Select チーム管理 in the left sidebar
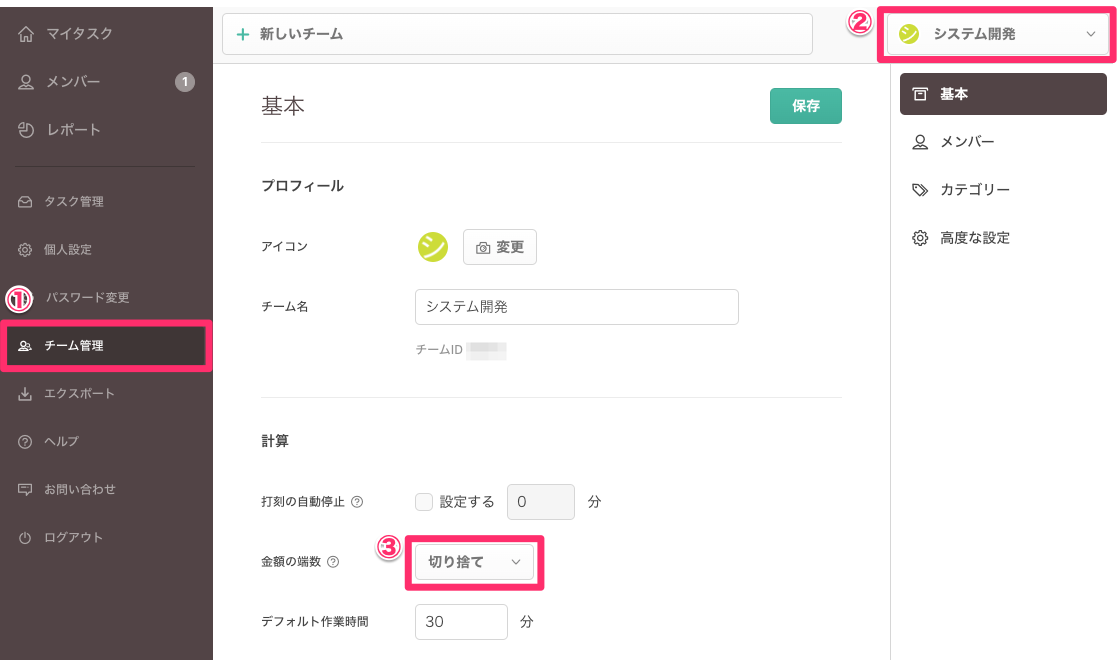The image size is (1117, 660). pos(106,346)
